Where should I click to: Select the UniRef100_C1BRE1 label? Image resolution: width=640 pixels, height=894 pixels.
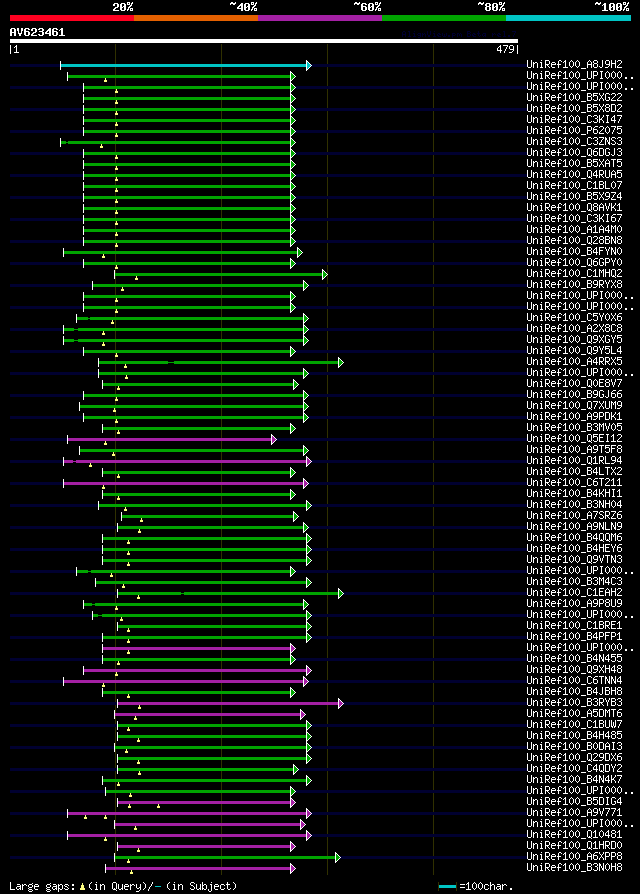click(574, 626)
